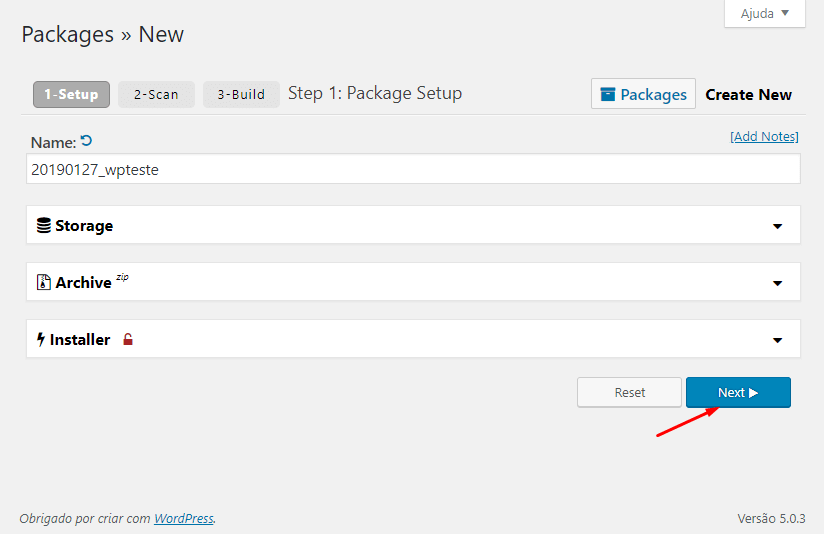
Task: Select the 3-Build step tab
Action: pyautogui.click(x=241, y=94)
